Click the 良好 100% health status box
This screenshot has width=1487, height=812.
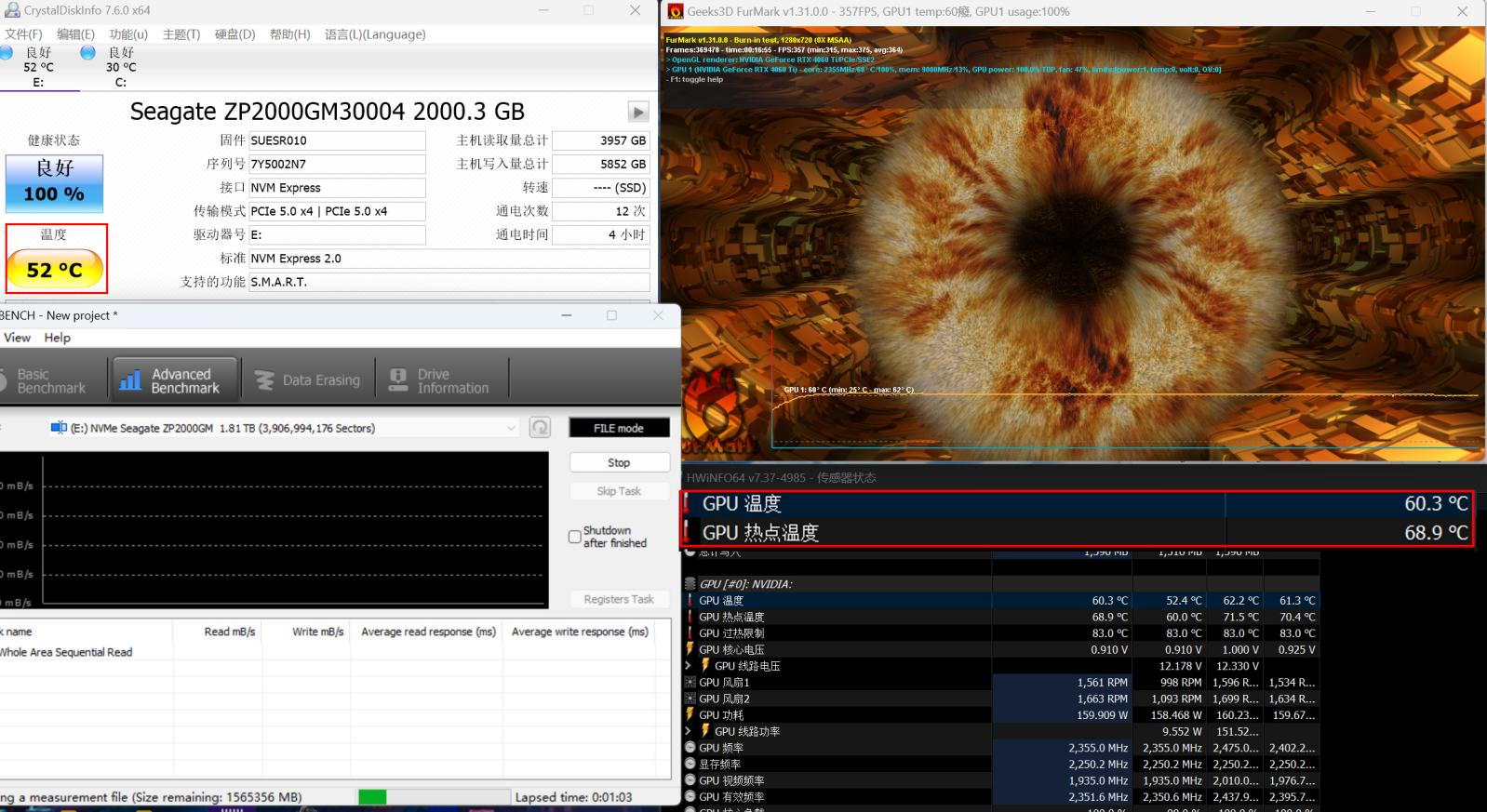point(54,183)
